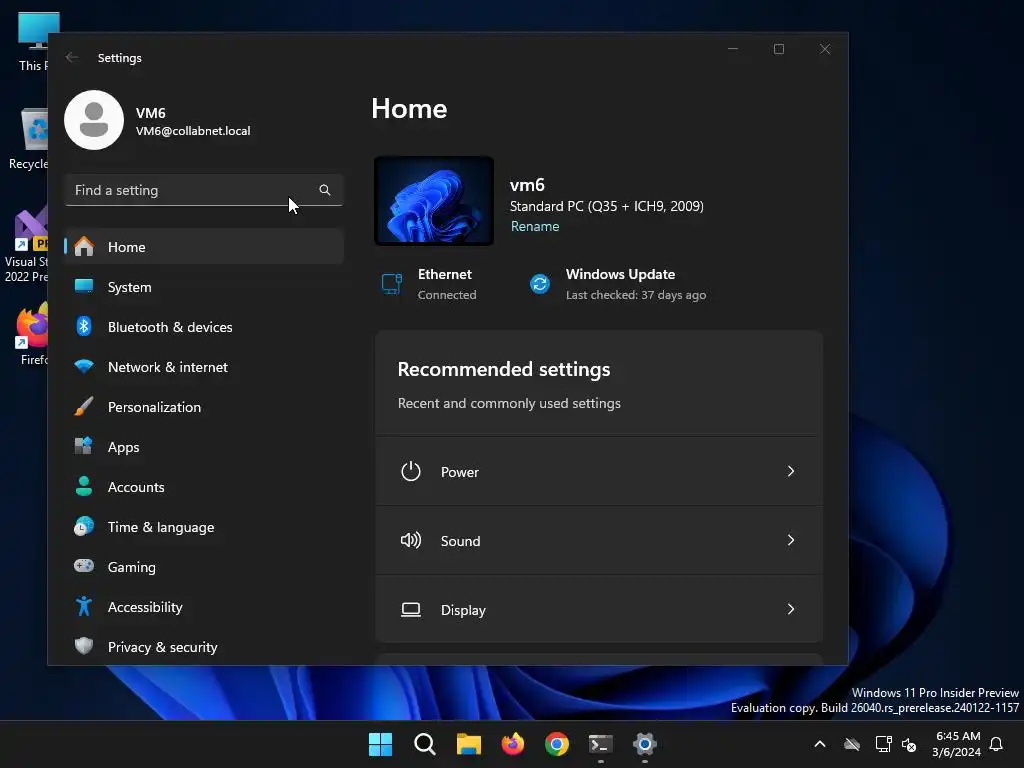This screenshot has width=1024, height=768.
Task: Click the Time & language clock icon
Action: click(84, 526)
